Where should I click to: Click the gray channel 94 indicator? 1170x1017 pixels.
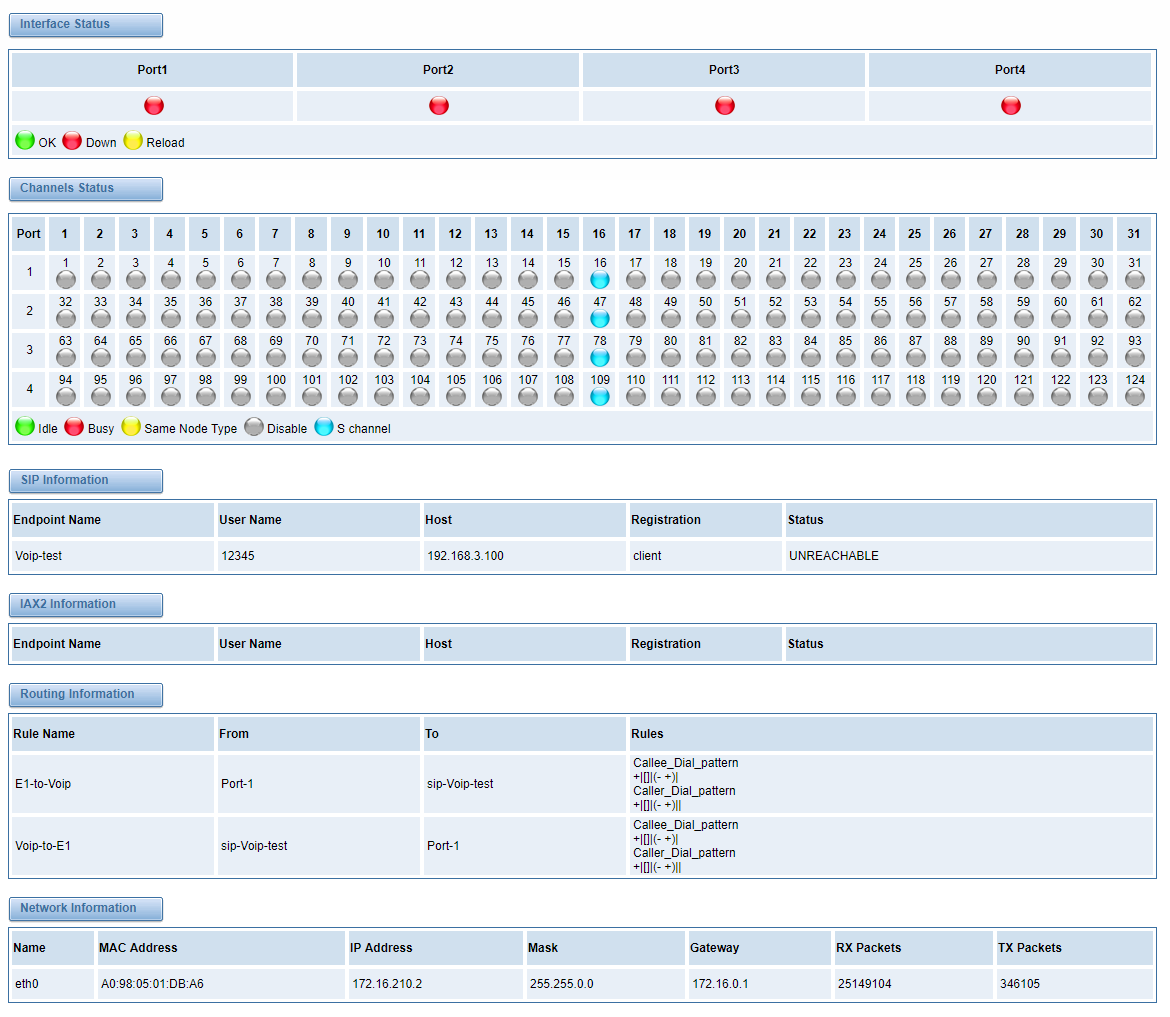(x=66, y=396)
